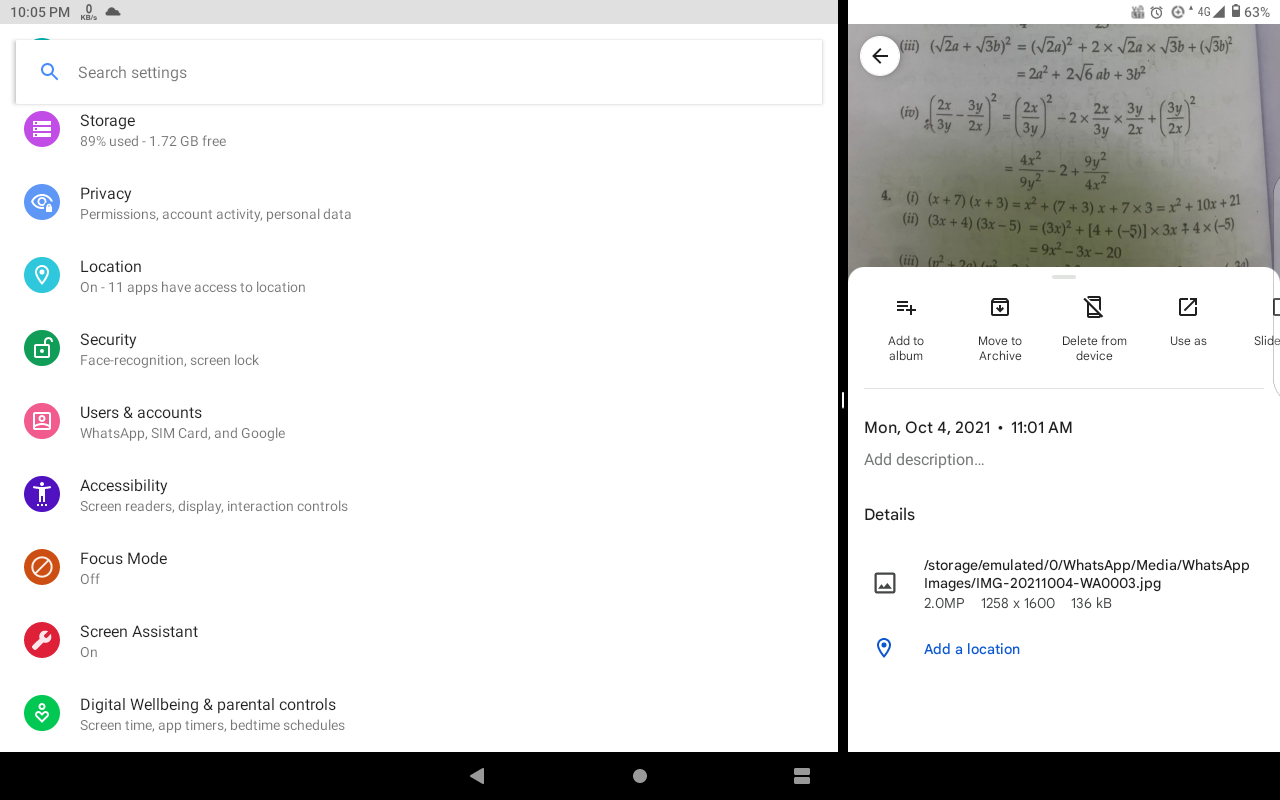Tap the 2.0MP megapixel text
1280x800 pixels.
(944, 603)
